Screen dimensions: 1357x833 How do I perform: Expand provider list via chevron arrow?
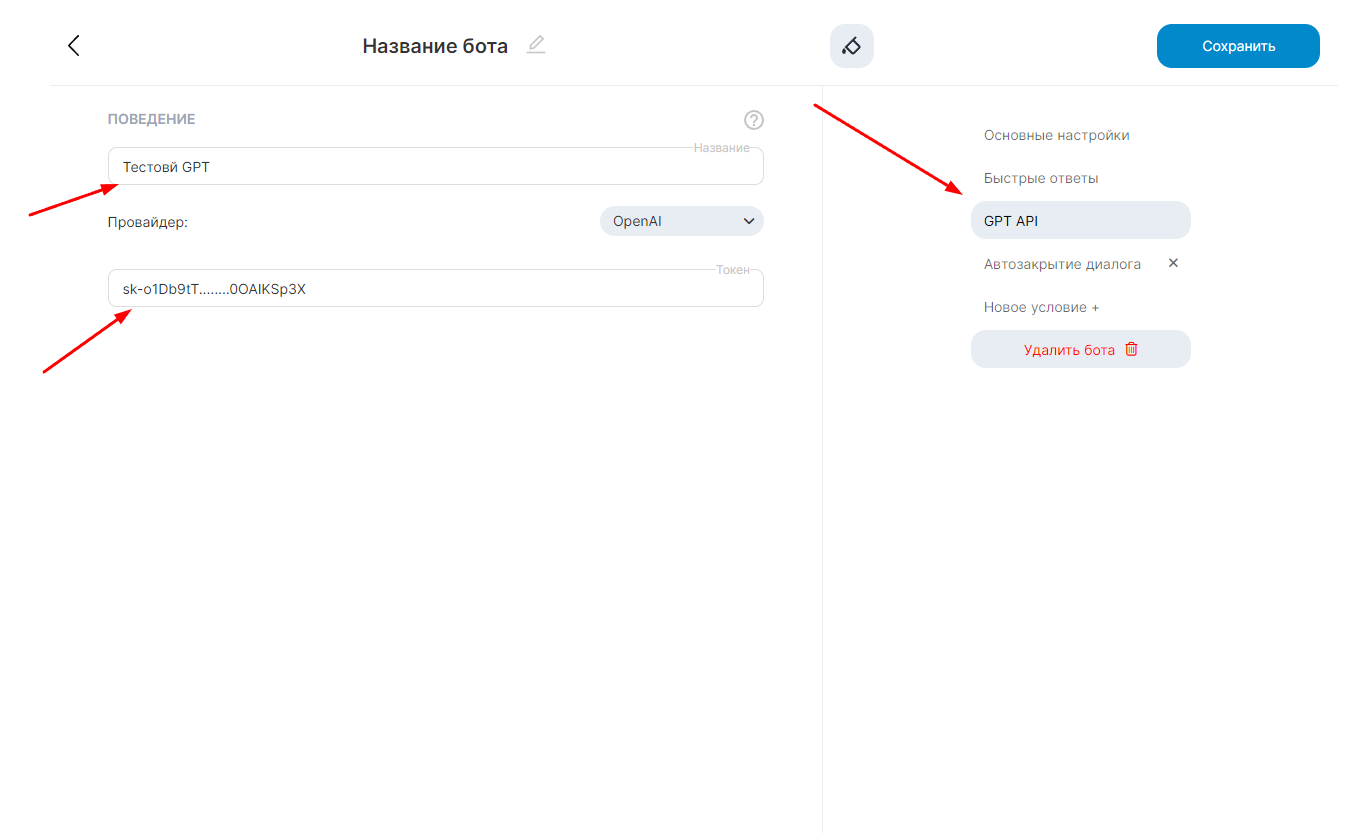click(749, 221)
